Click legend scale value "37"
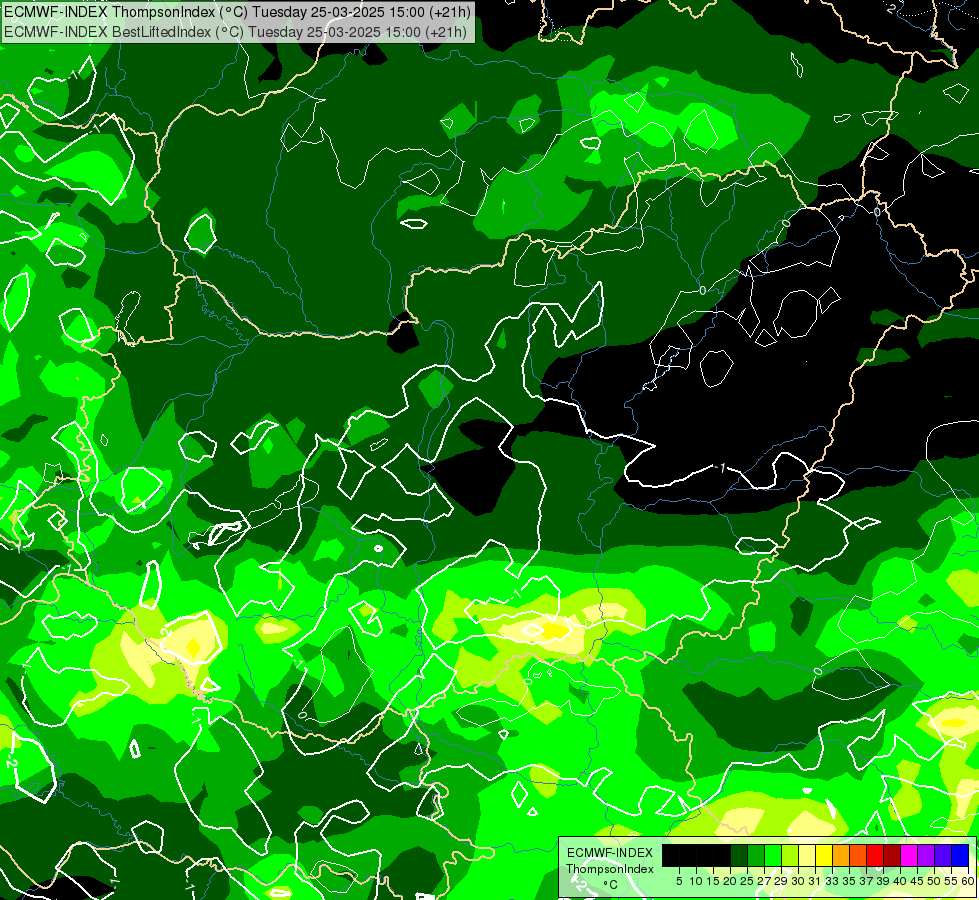This screenshot has height=900, width=979. pyautogui.click(x=867, y=881)
